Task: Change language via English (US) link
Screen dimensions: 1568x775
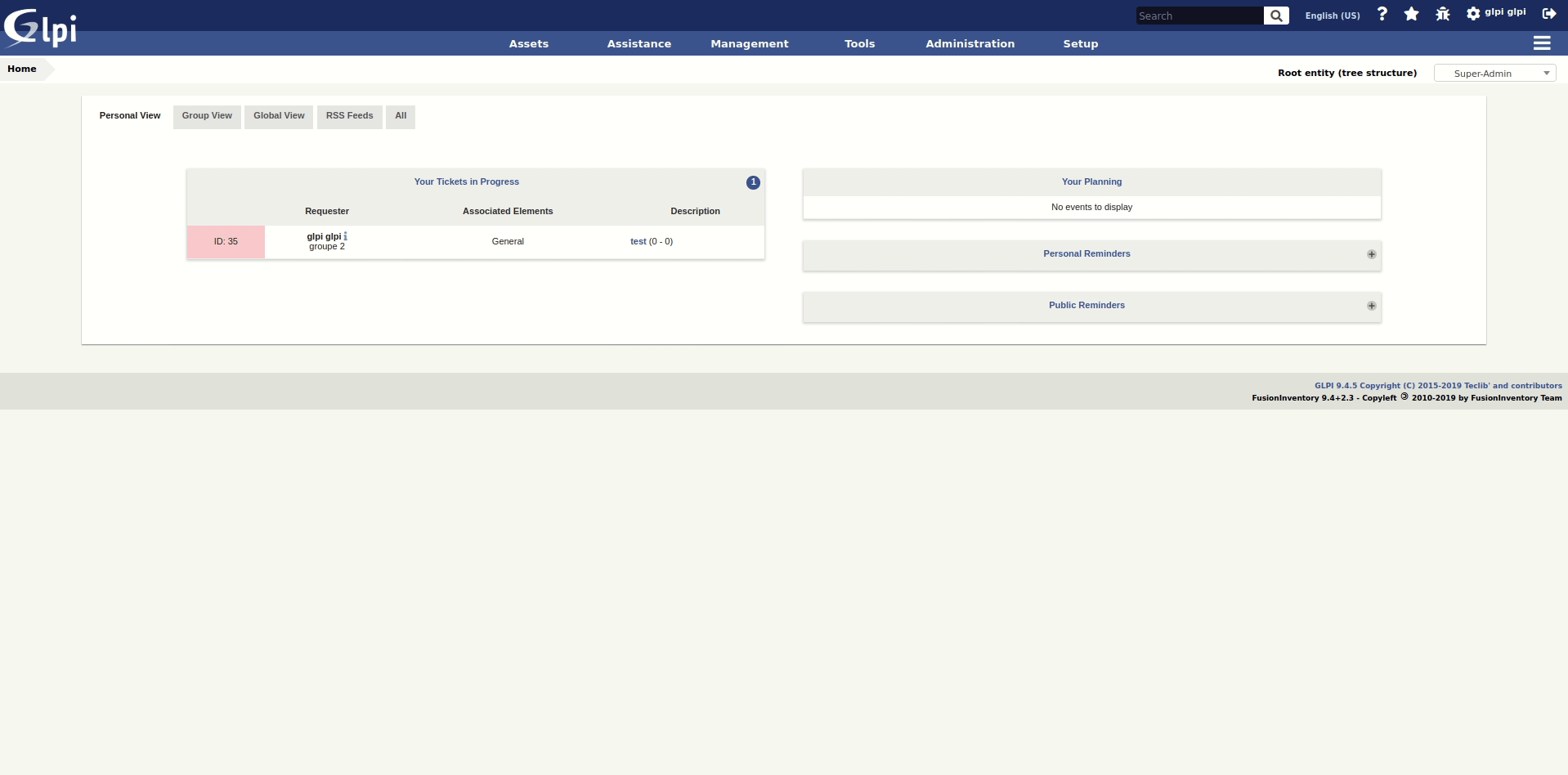Action: 1331,16
